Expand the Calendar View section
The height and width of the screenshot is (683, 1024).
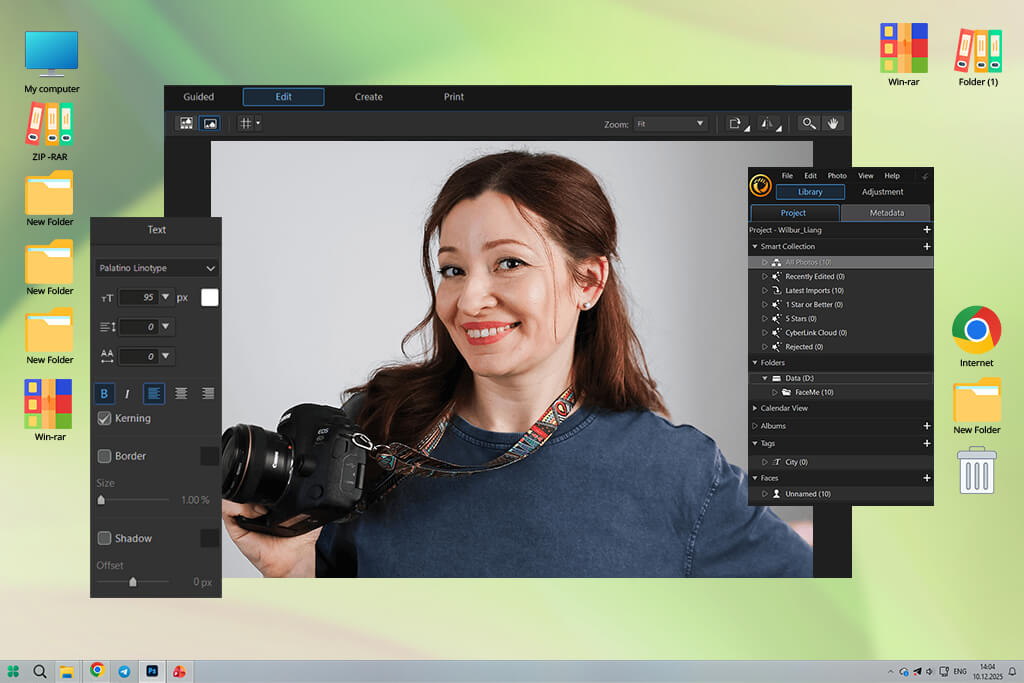pyautogui.click(x=755, y=408)
